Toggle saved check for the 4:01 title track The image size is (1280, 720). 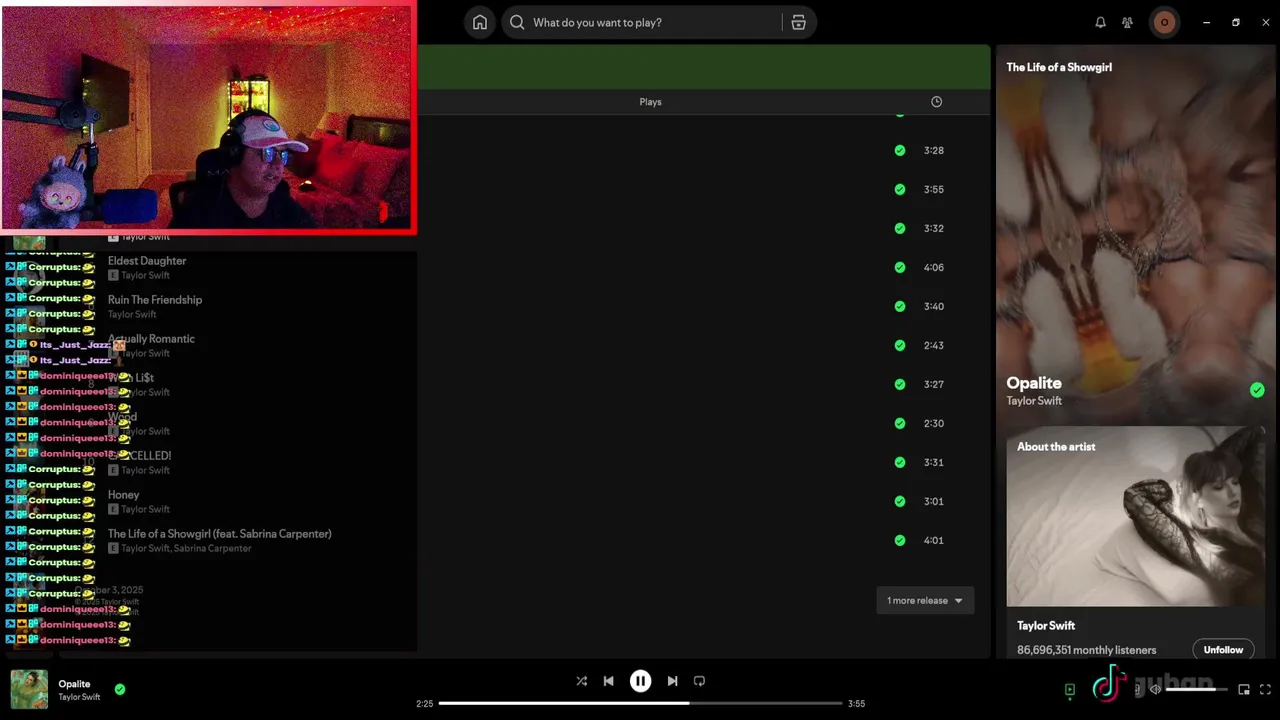pyautogui.click(x=900, y=540)
